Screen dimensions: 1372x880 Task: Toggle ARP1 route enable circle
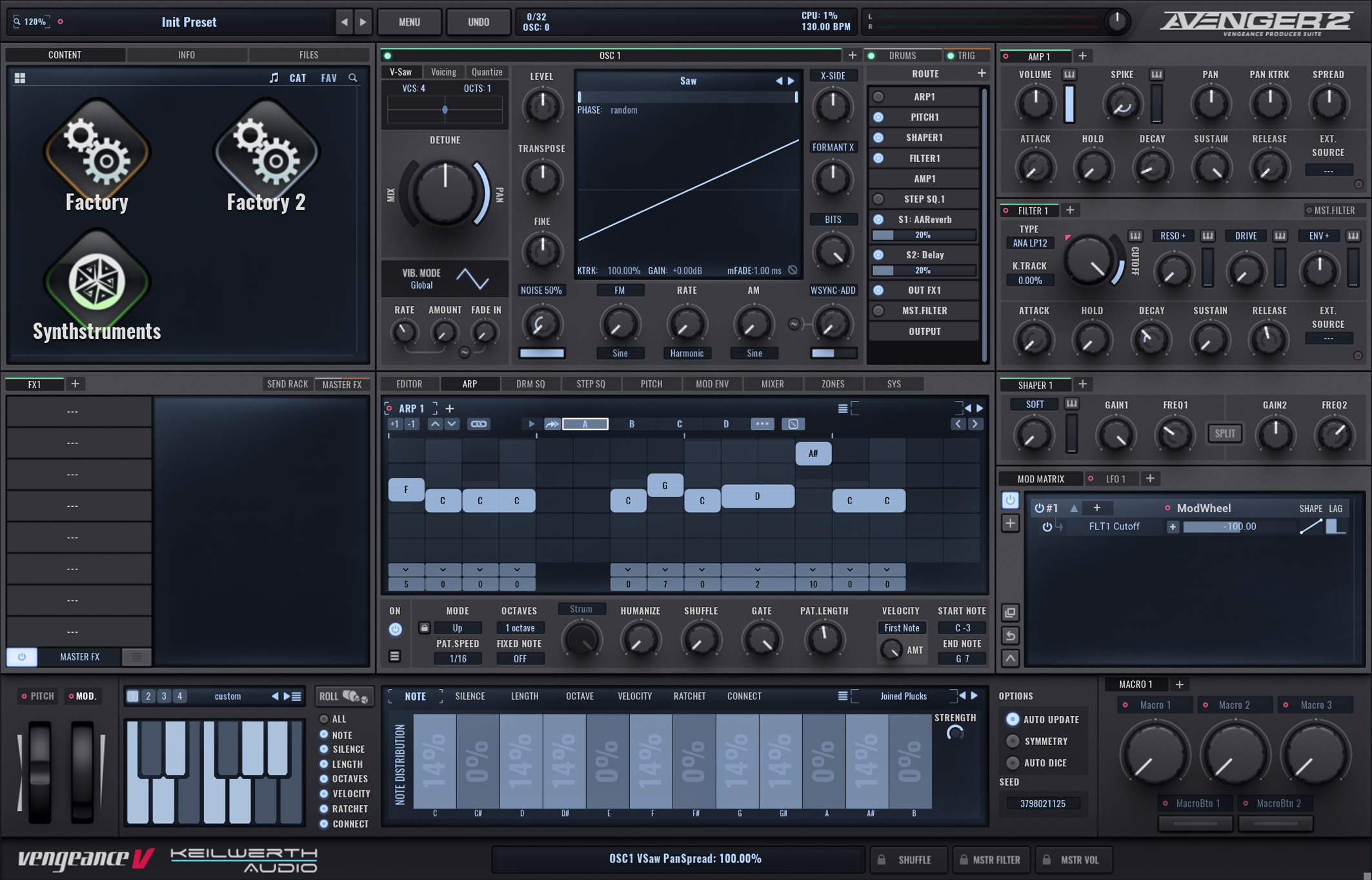coord(878,97)
